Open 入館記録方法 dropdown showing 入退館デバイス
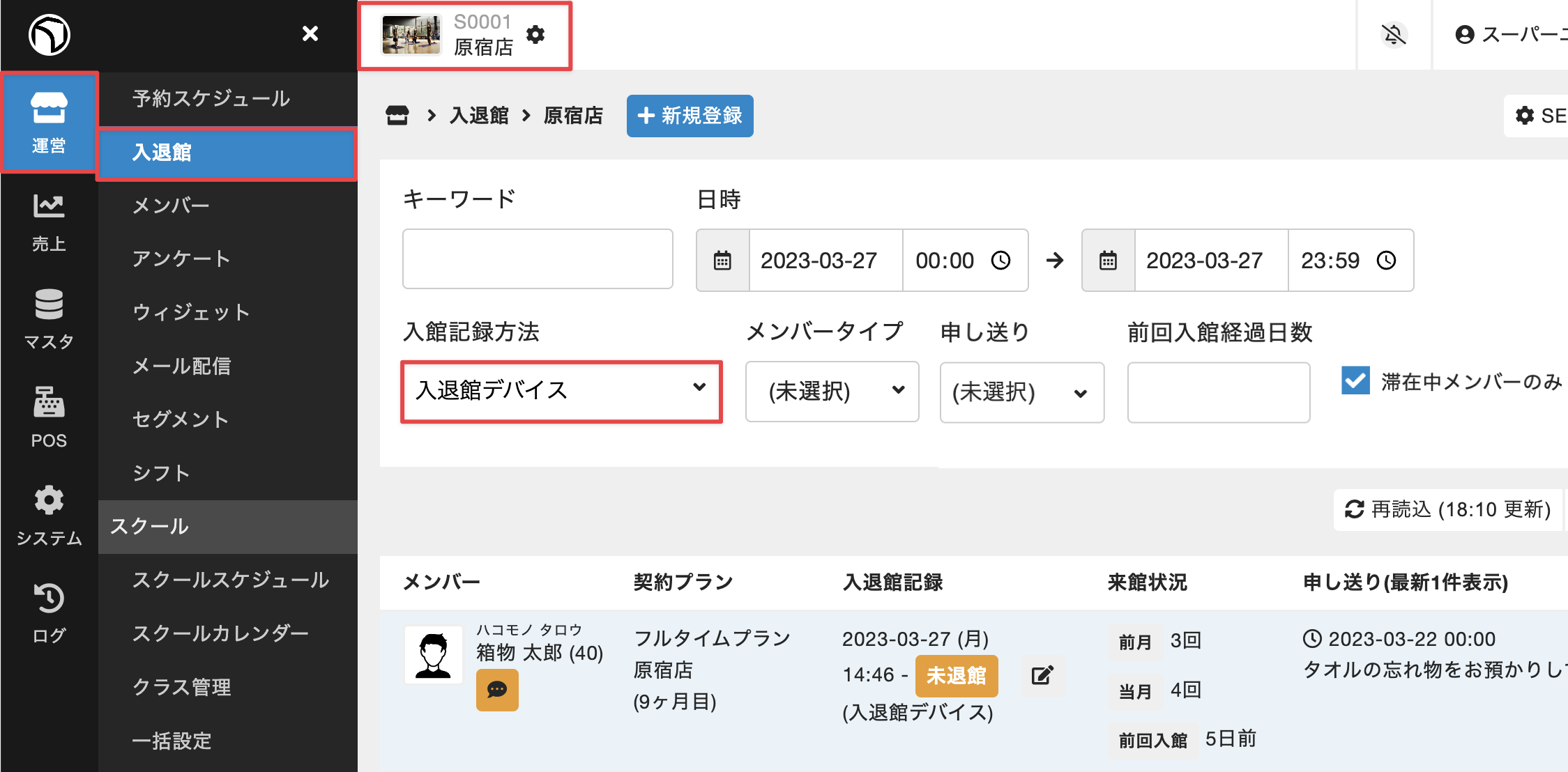The width and height of the screenshot is (1568, 772). [561, 391]
